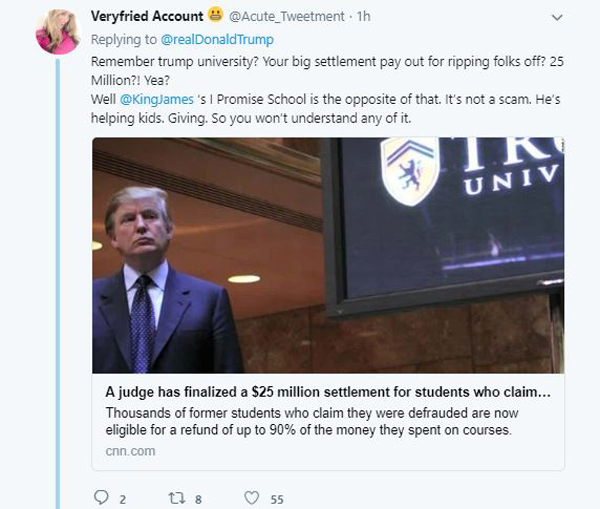600x509 pixels.
Task: Like the tweet with heart icon
Action: point(252,498)
